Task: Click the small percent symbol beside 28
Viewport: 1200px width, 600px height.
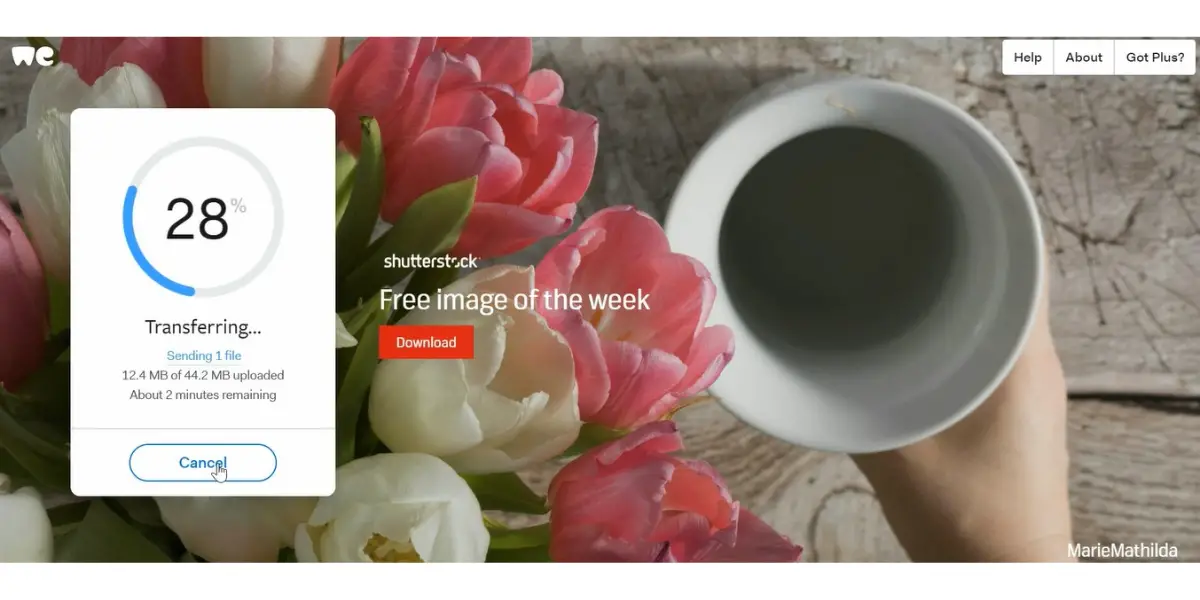Action: coord(238,205)
